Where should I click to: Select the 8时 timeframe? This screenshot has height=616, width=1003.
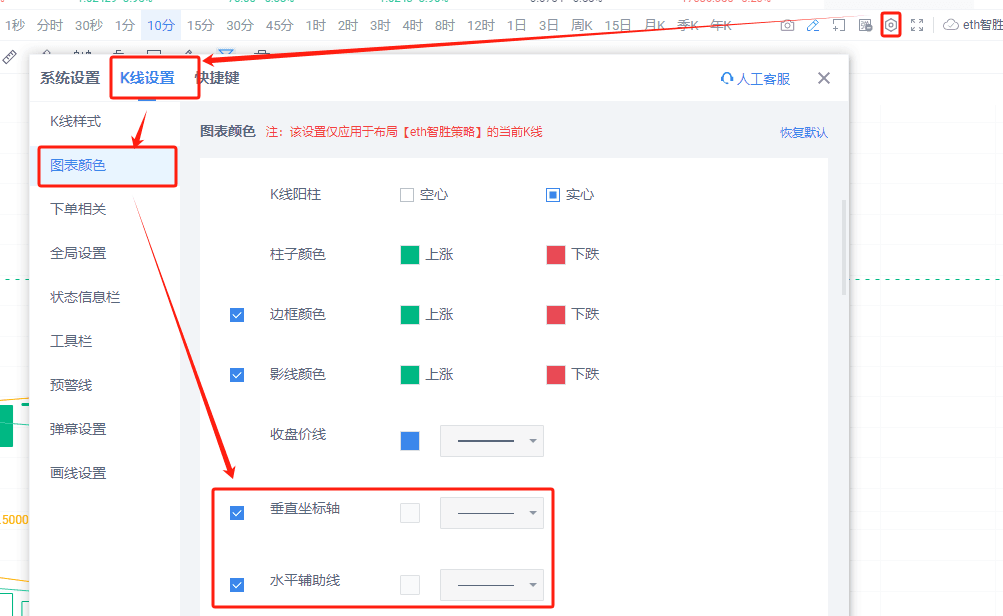[445, 26]
